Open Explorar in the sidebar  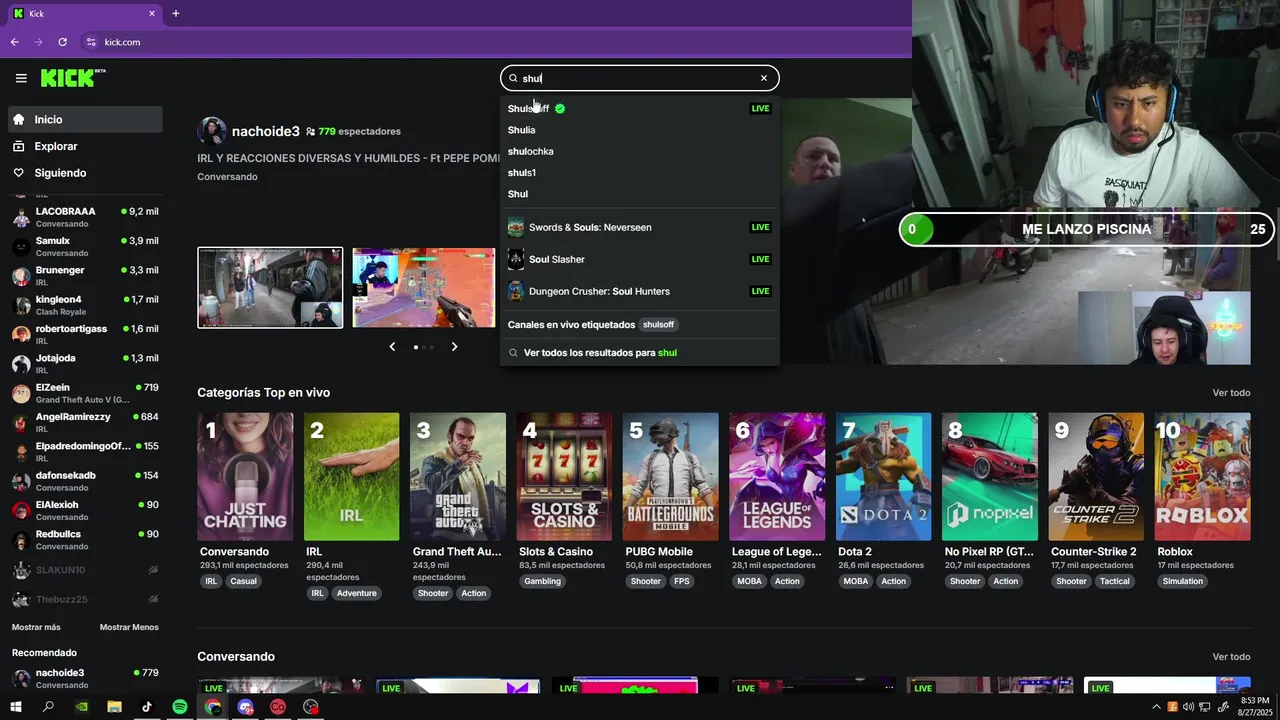(x=85, y=146)
